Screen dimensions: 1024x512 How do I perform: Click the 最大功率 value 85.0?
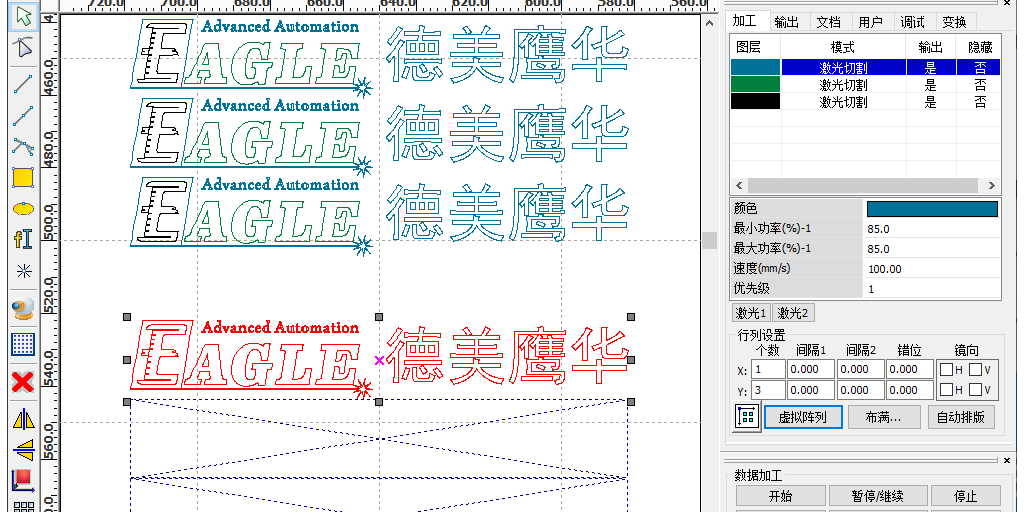932,249
